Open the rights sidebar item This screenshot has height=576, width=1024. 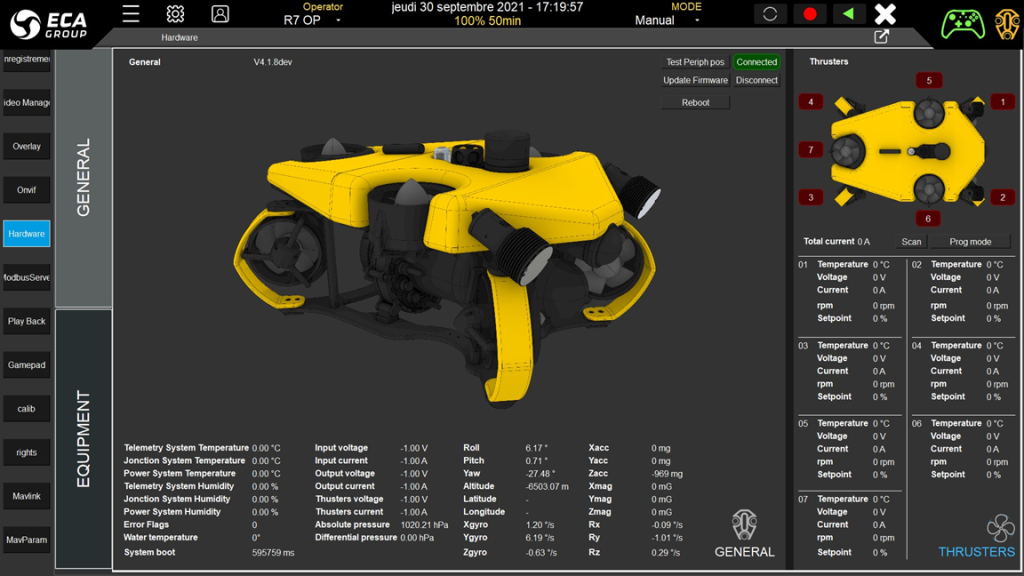tap(26, 453)
